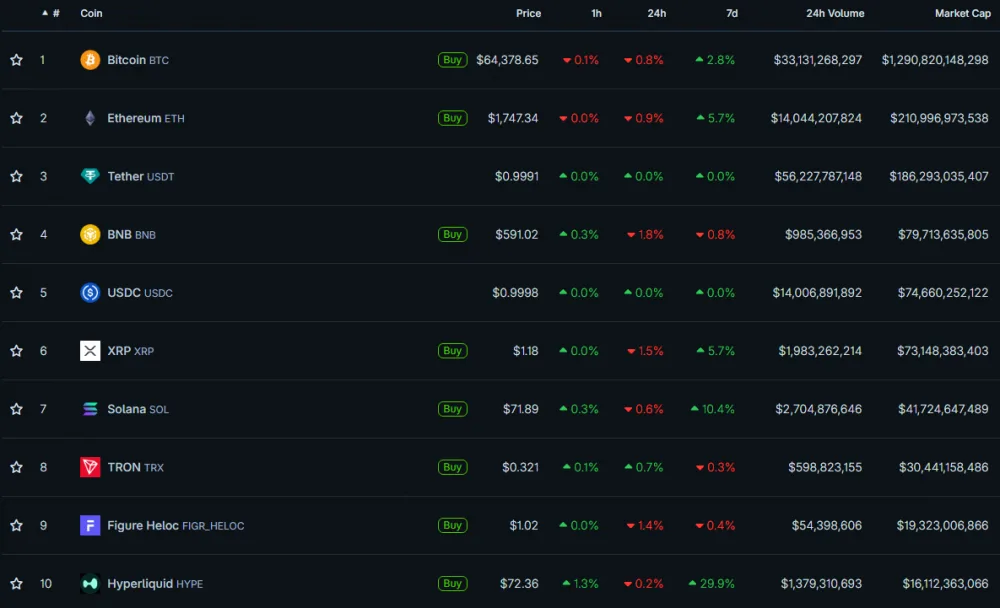This screenshot has height=608, width=1000.
Task: Add Solana to watchlist via star
Action: tap(17, 409)
